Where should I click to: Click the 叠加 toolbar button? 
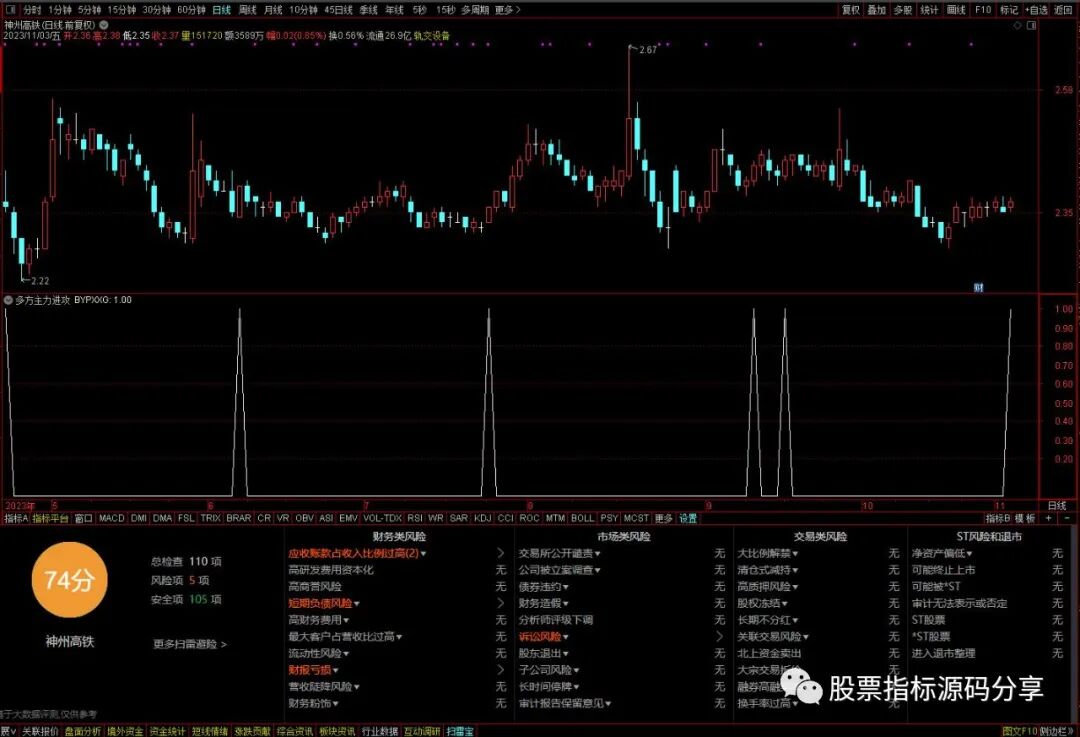tap(877, 10)
